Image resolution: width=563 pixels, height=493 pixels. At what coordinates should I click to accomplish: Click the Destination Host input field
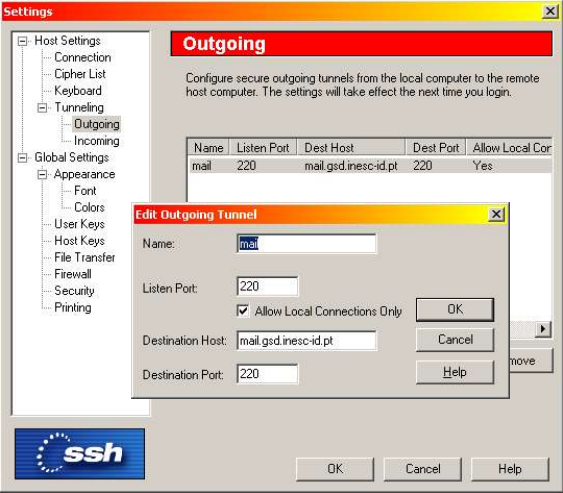click(x=306, y=340)
